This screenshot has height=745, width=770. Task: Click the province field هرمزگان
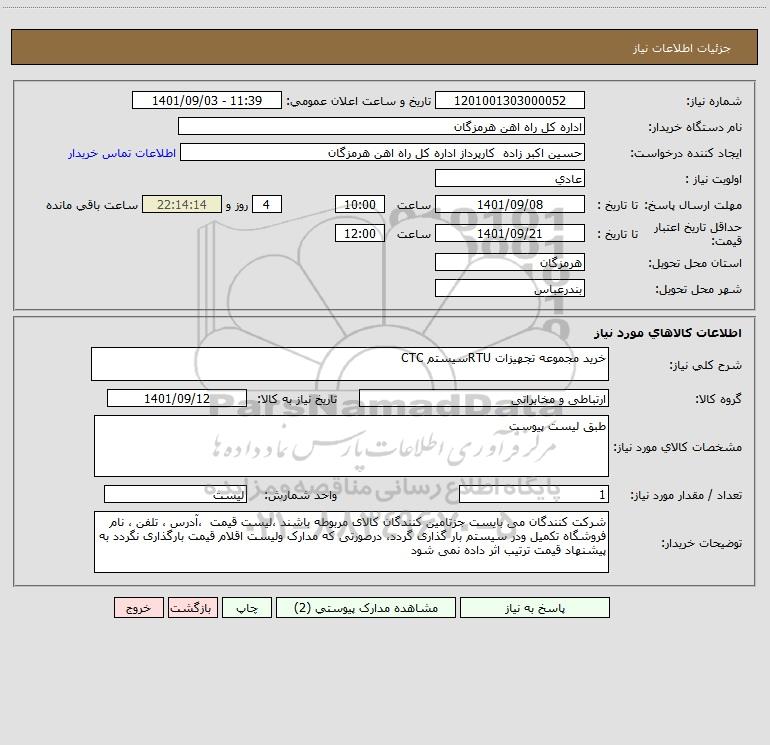[510, 262]
